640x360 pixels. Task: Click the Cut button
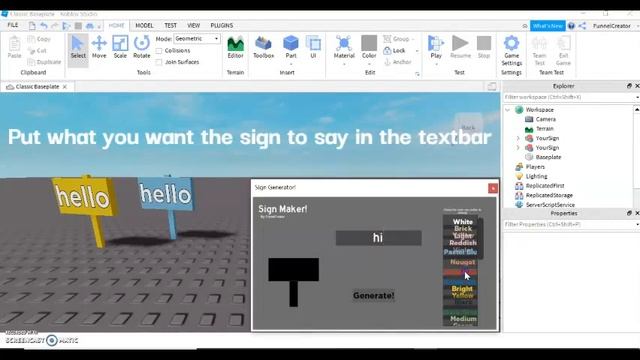[37, 51]
